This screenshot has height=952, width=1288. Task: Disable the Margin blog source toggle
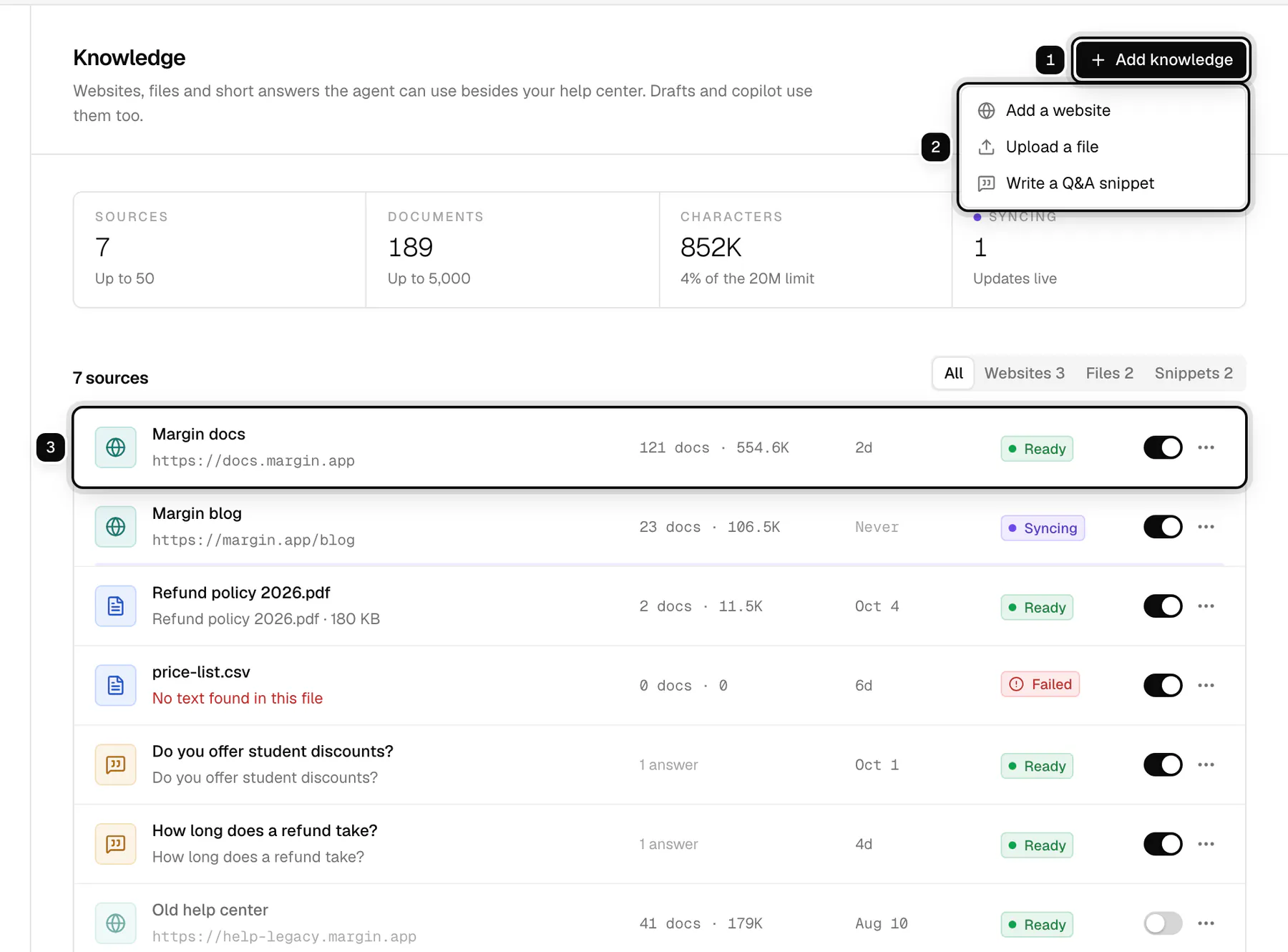(1163, 527)
